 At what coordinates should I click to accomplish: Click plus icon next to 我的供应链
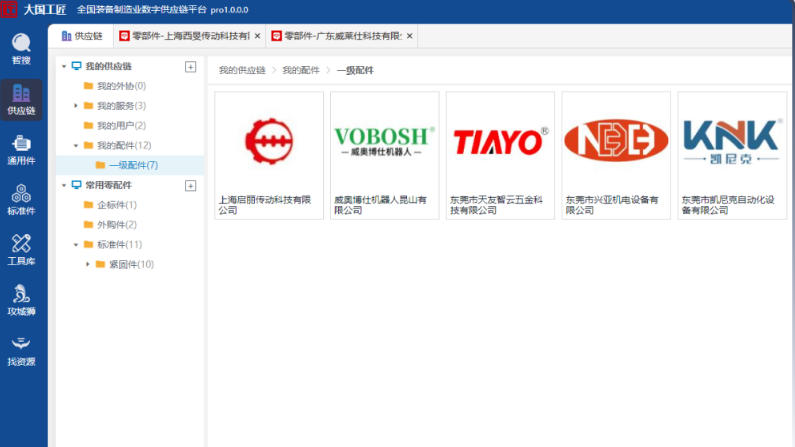click(191, 66)
